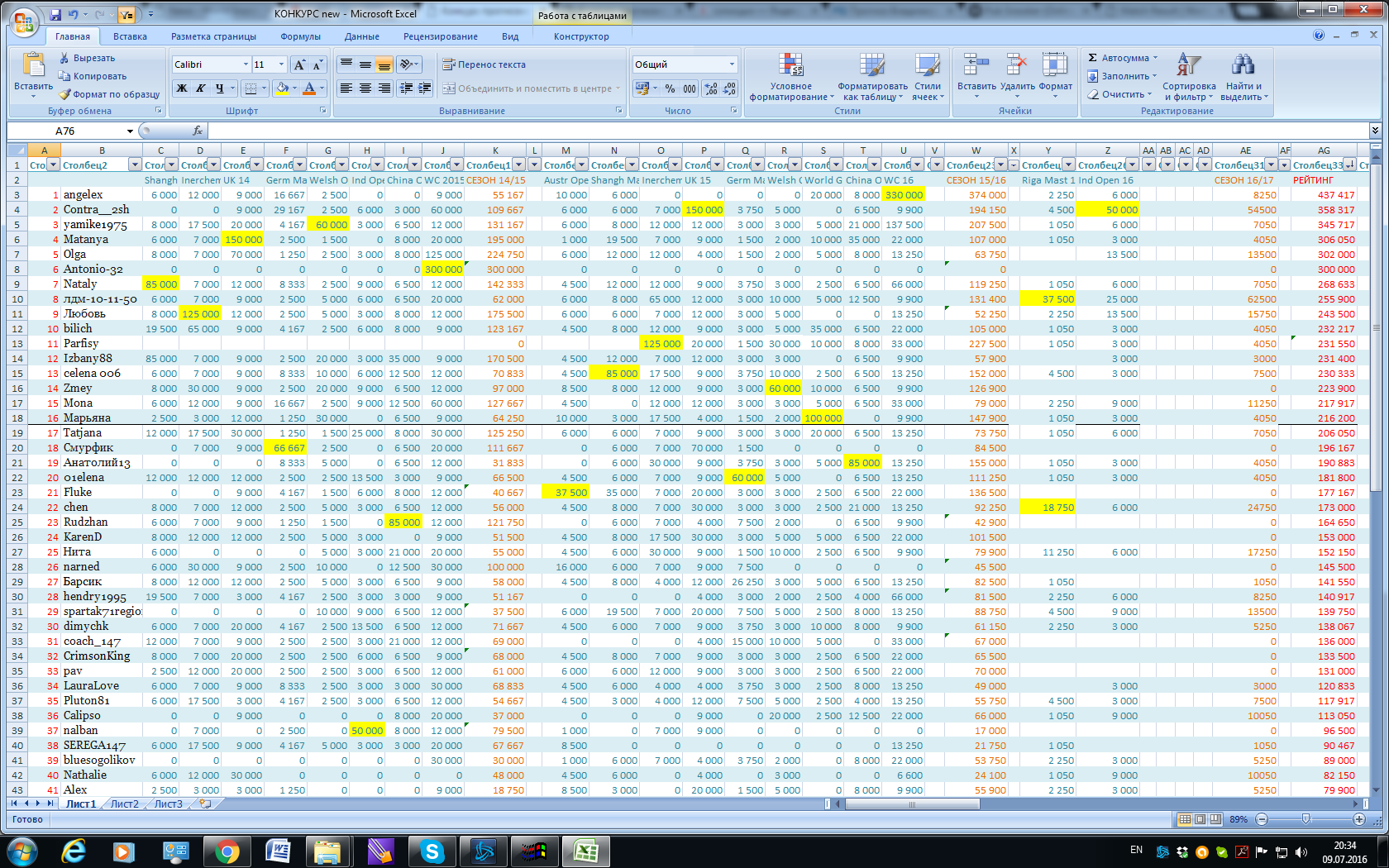
Task: Click the zoom slider in status bar
Action: click(1305, 819)
